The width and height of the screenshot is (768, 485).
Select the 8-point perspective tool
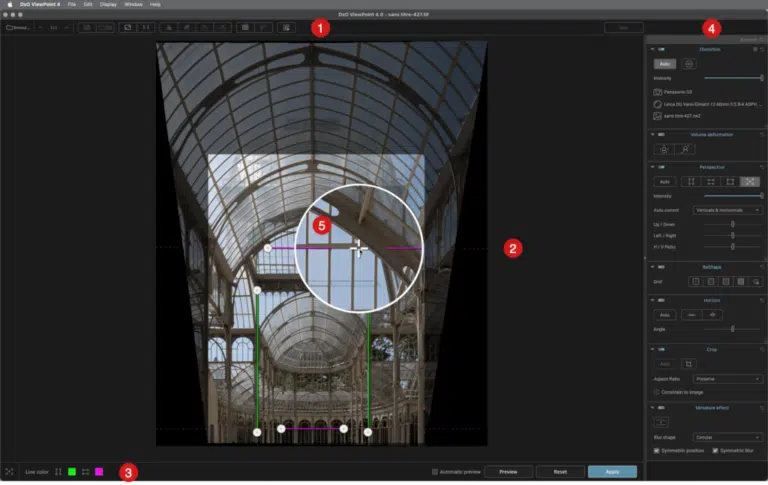tap(750, 182)
